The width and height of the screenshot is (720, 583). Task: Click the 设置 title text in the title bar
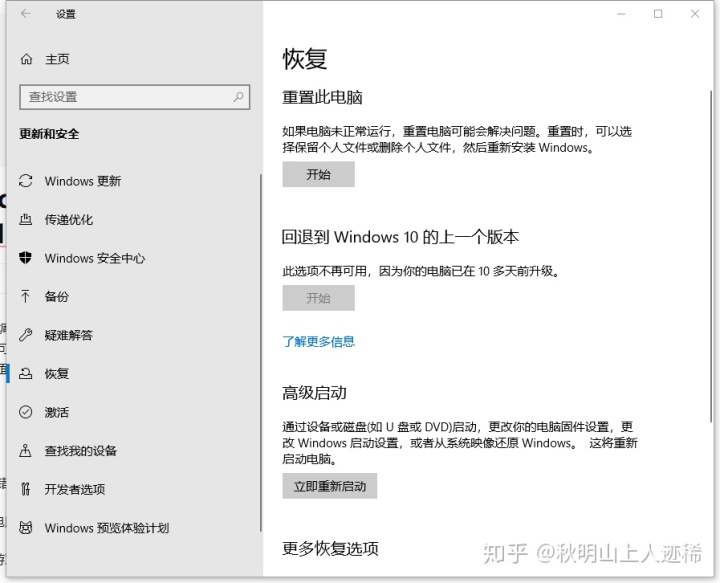(66, 14)
